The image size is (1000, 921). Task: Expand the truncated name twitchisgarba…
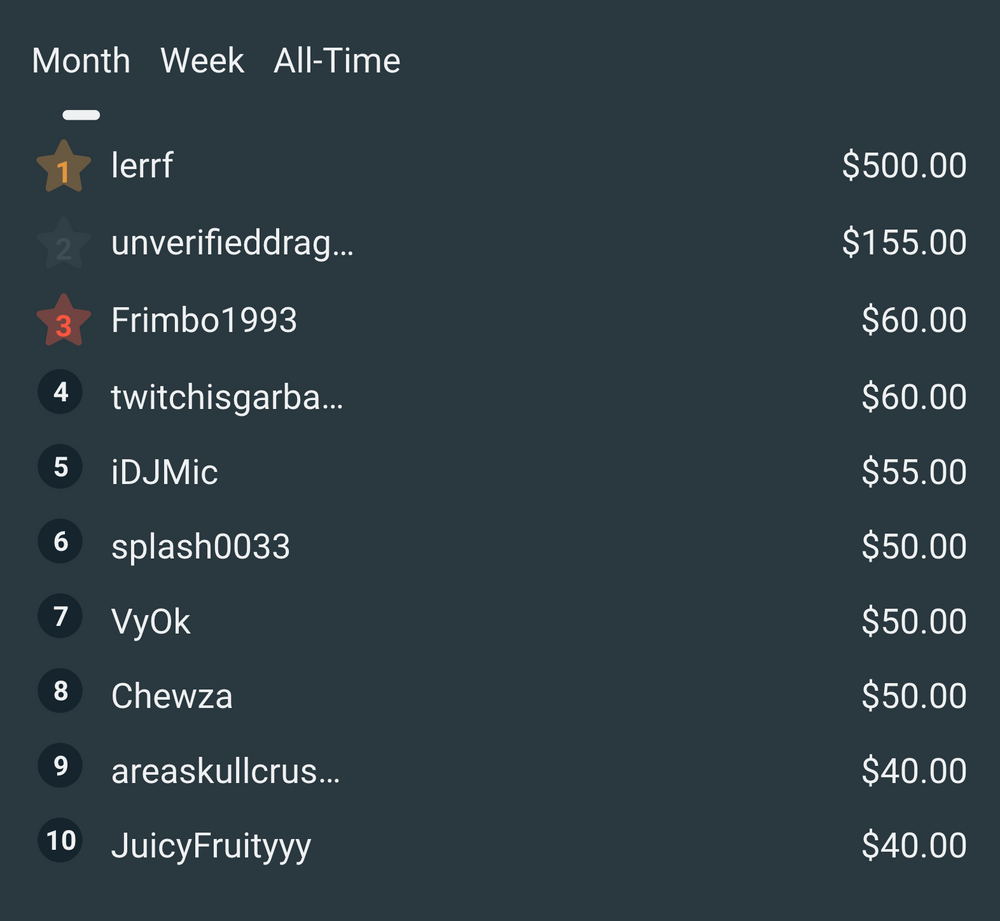coord(226,396)
